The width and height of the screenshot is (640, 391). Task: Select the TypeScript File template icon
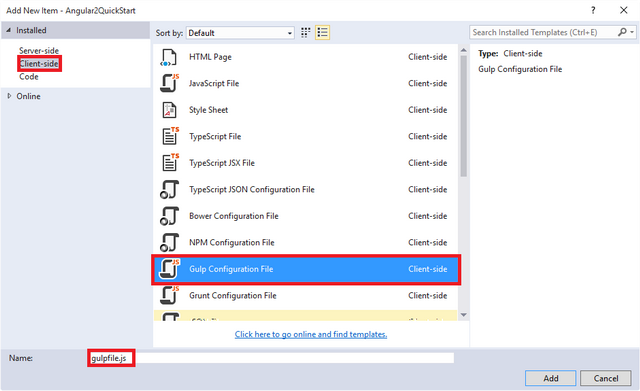coord(170,136)
